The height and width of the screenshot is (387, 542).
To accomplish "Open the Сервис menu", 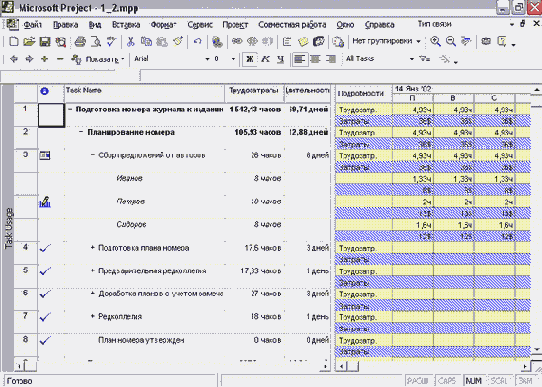I will point(200,25).
